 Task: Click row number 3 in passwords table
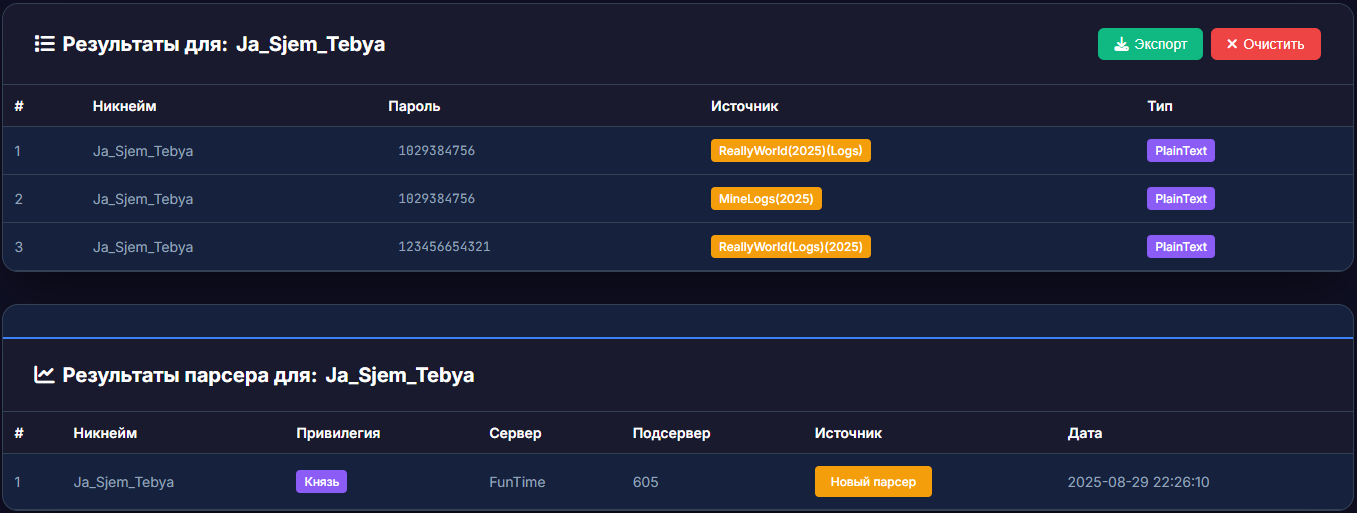[19, 247]
